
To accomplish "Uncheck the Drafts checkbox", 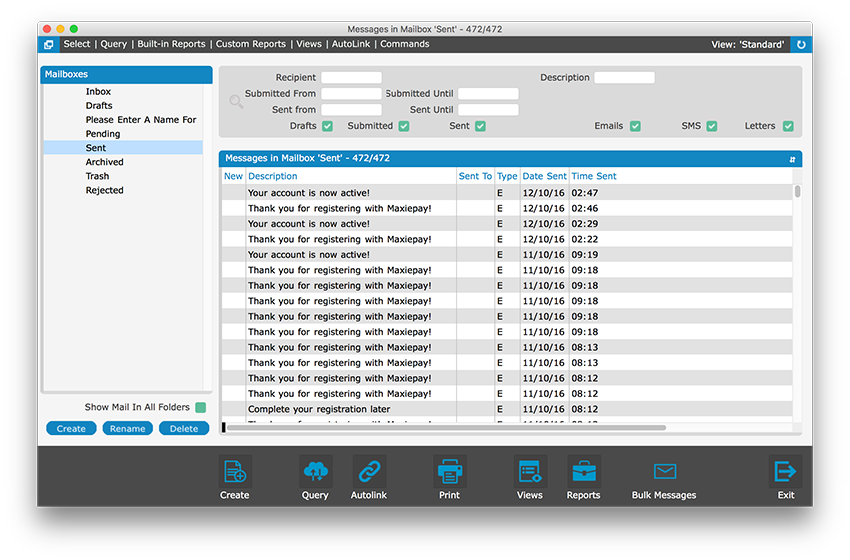I will [x=327, y=126].
